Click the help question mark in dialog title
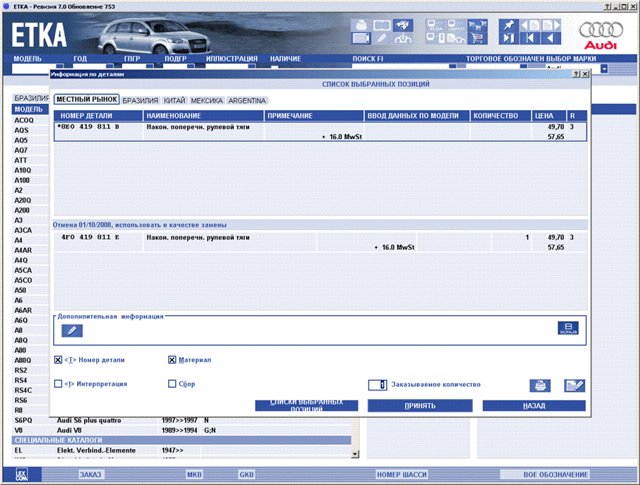This screenshot has height=485, width=640. tap(576, 74)
